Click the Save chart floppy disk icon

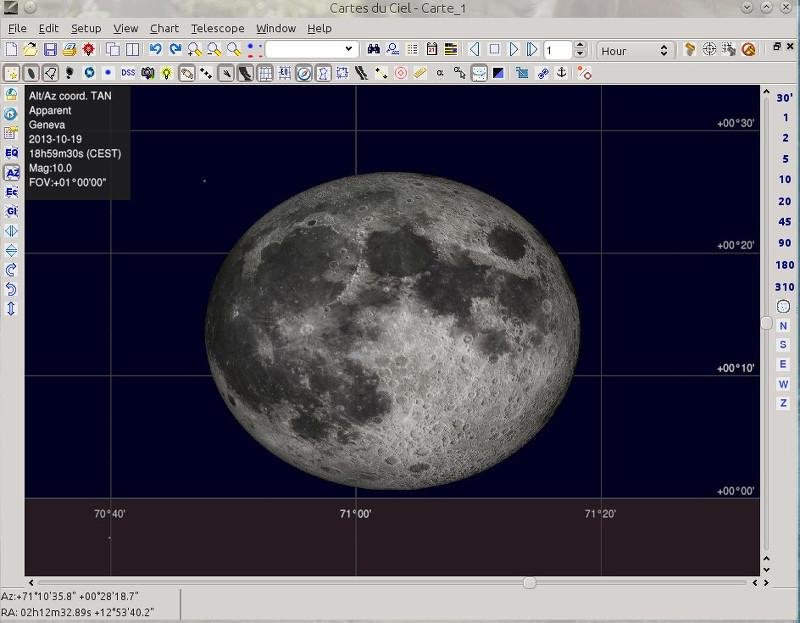click(50, 49)
